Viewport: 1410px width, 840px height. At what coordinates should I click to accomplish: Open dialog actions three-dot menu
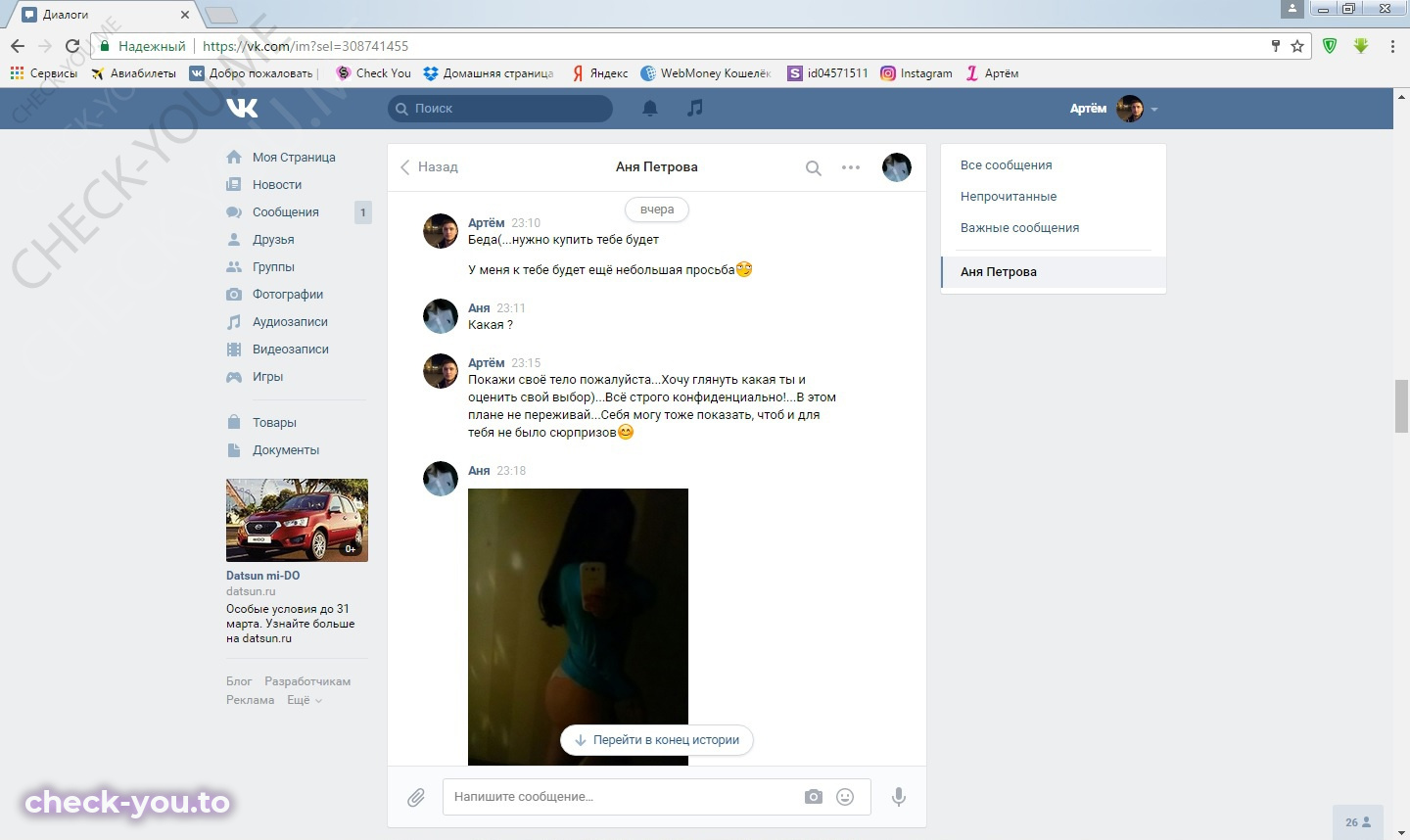[x=851, y=167]
